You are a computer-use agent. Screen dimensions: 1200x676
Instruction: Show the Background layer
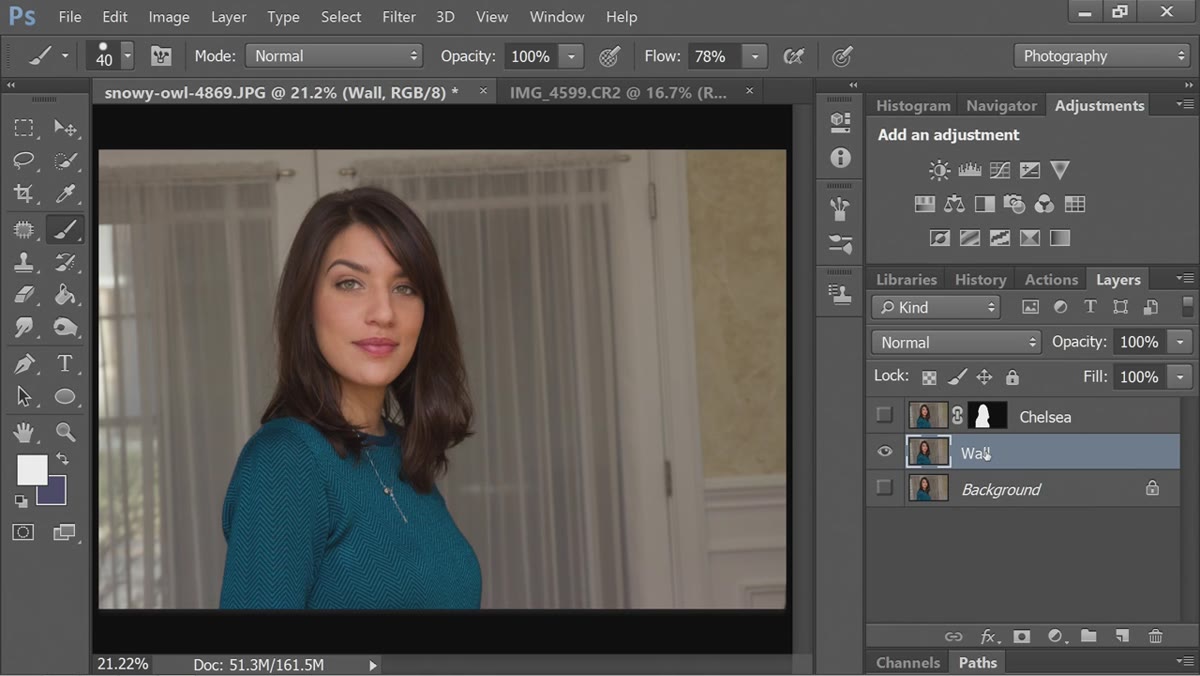pos(884,488)
